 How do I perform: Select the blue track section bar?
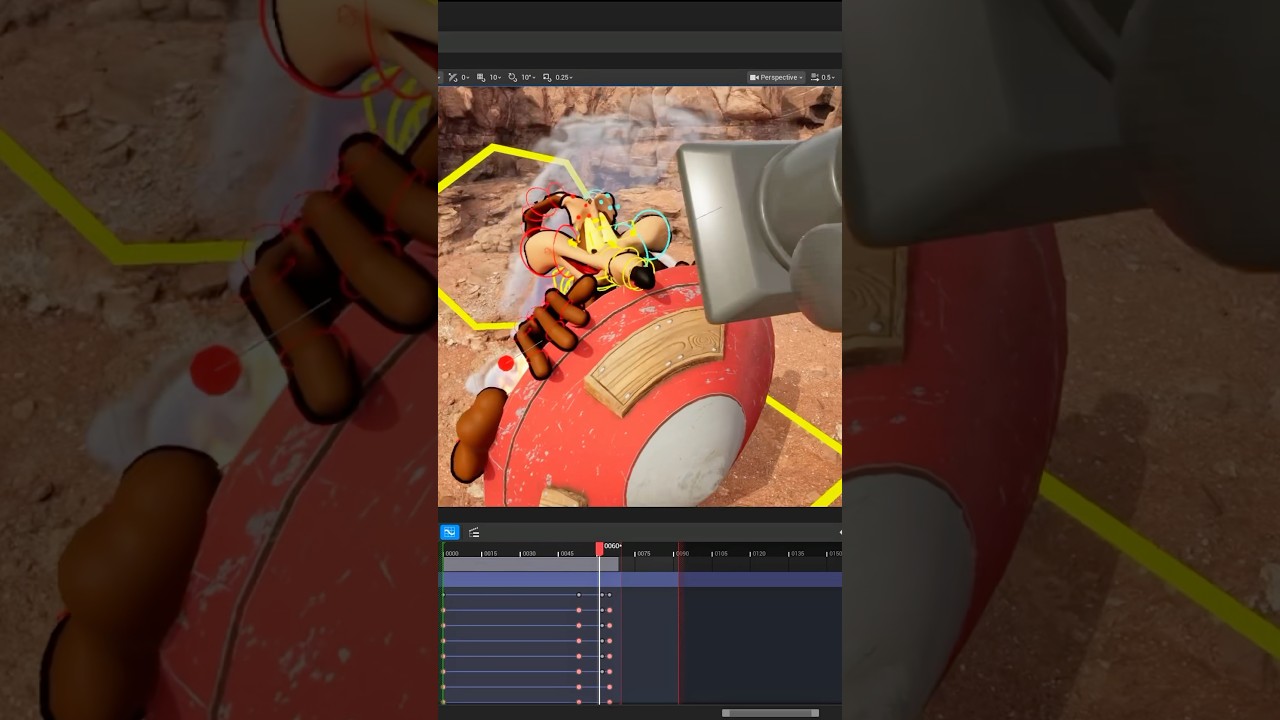point(642,579)
